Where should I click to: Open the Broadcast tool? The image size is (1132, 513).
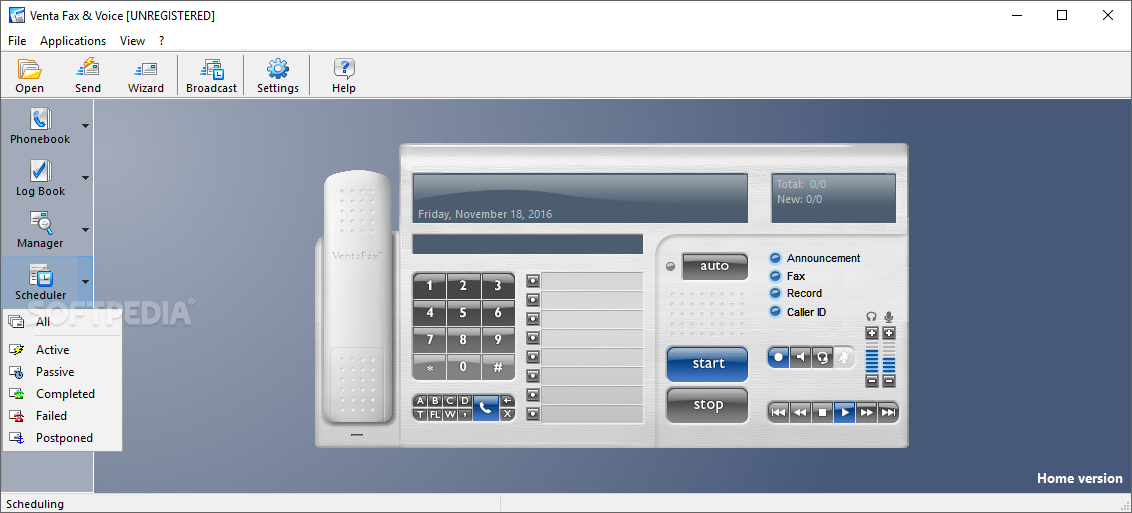(x=212, y=75)
